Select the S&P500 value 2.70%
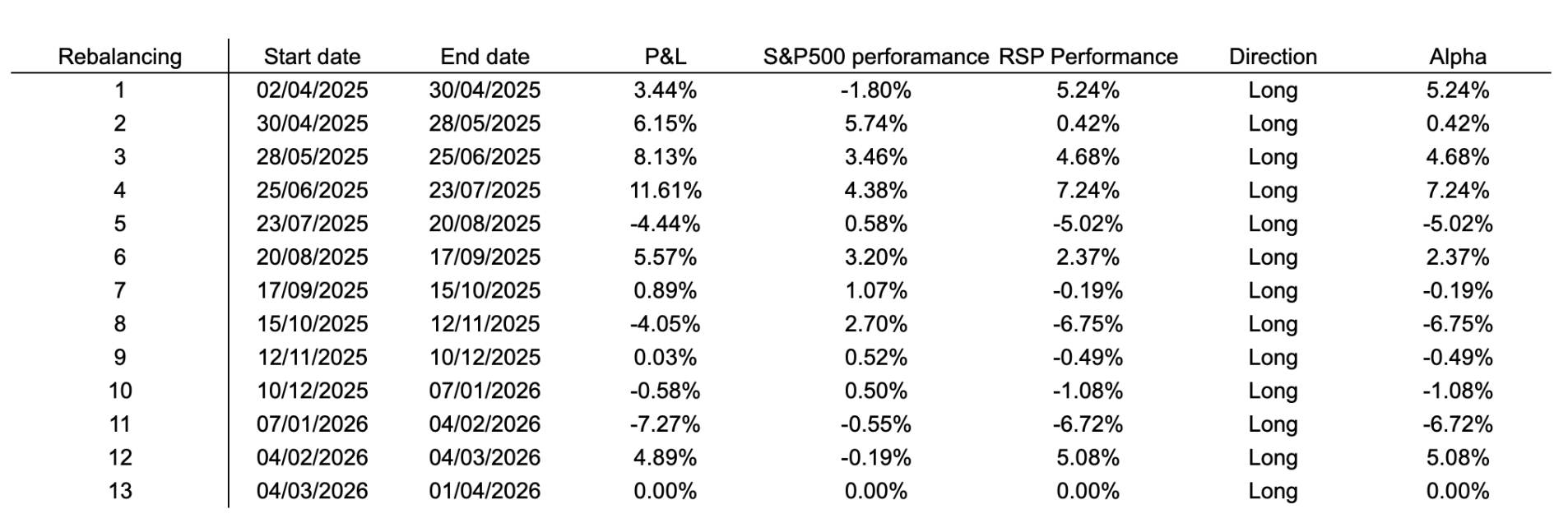The image size is (1568, 523). tap(875, 324)
